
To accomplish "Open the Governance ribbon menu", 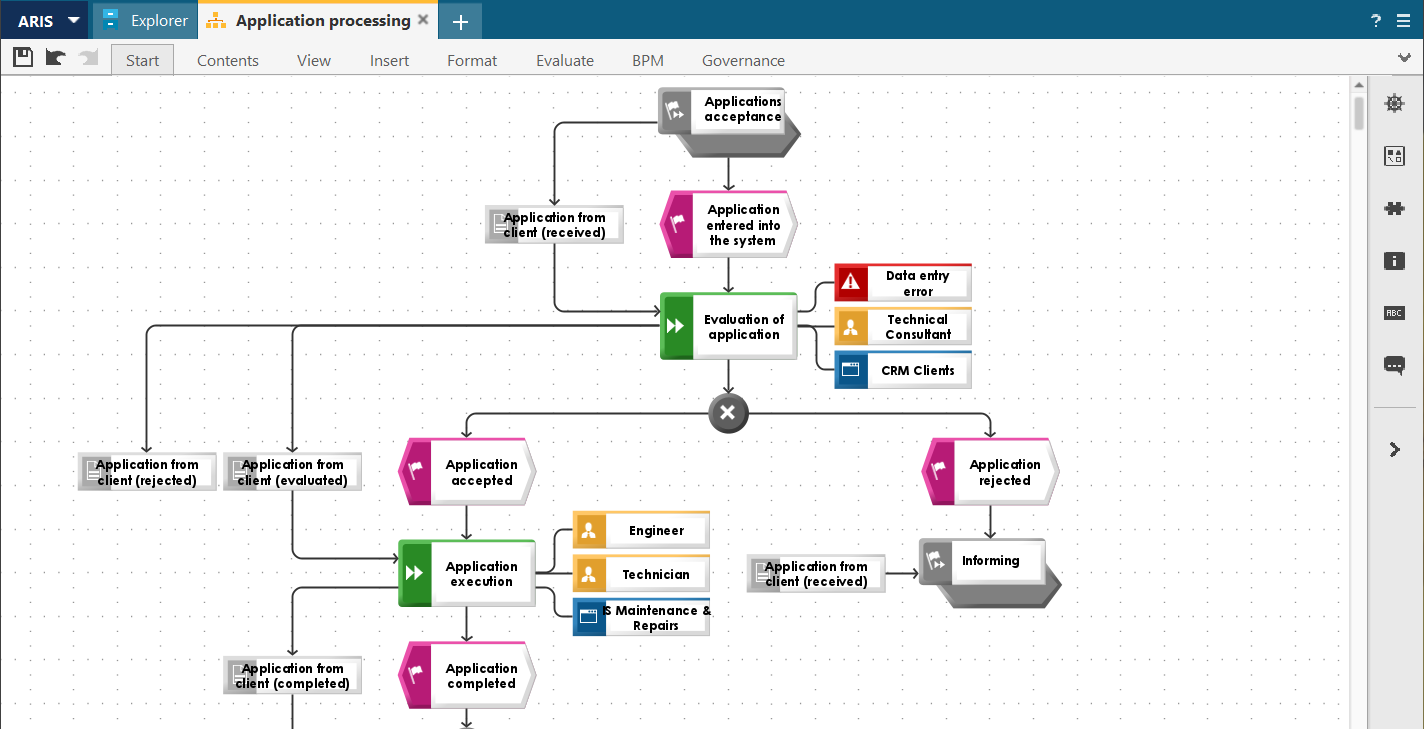I will 743,60.
